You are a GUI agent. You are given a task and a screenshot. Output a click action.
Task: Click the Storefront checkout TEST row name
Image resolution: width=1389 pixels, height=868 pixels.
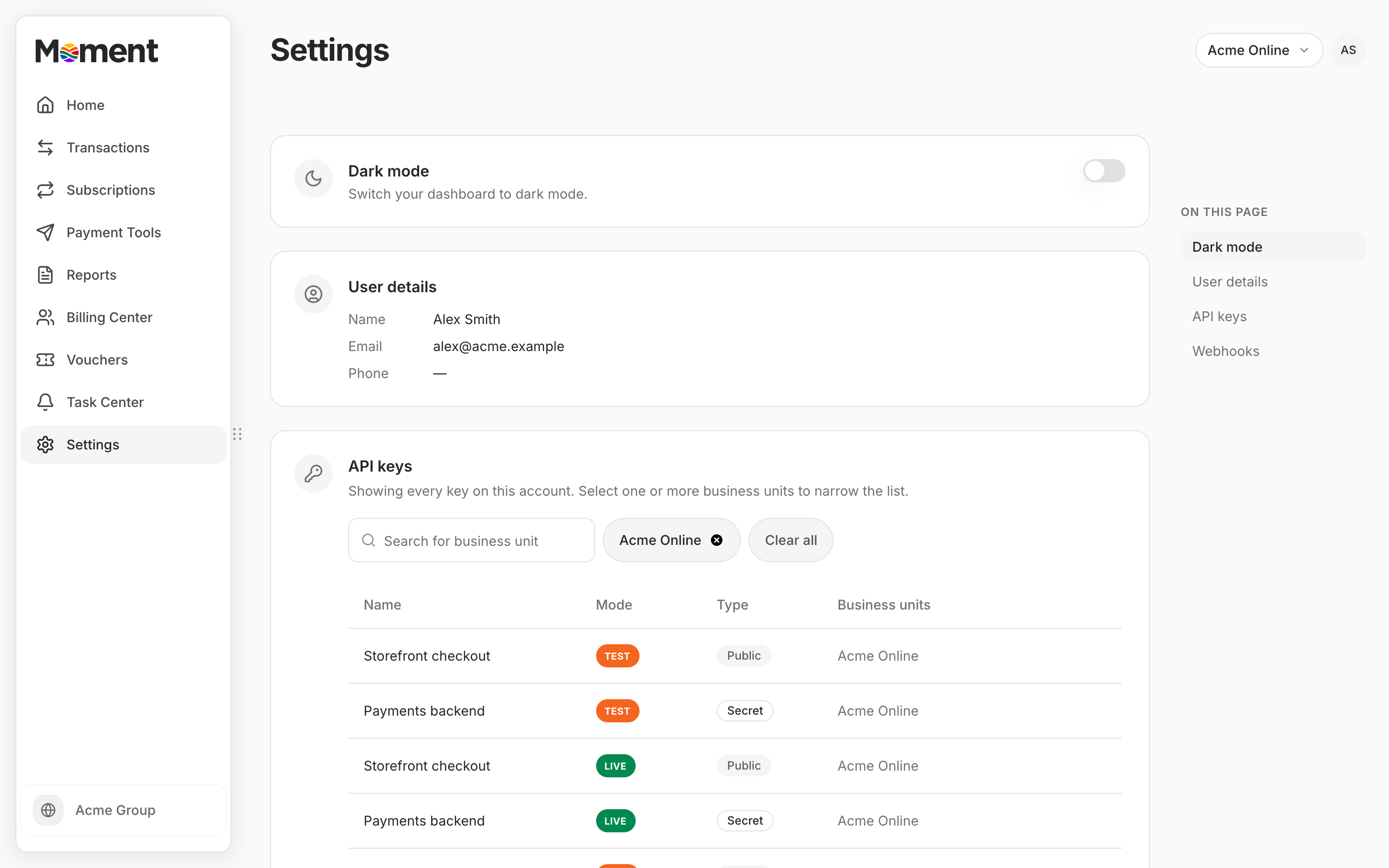tap(426, 656)
